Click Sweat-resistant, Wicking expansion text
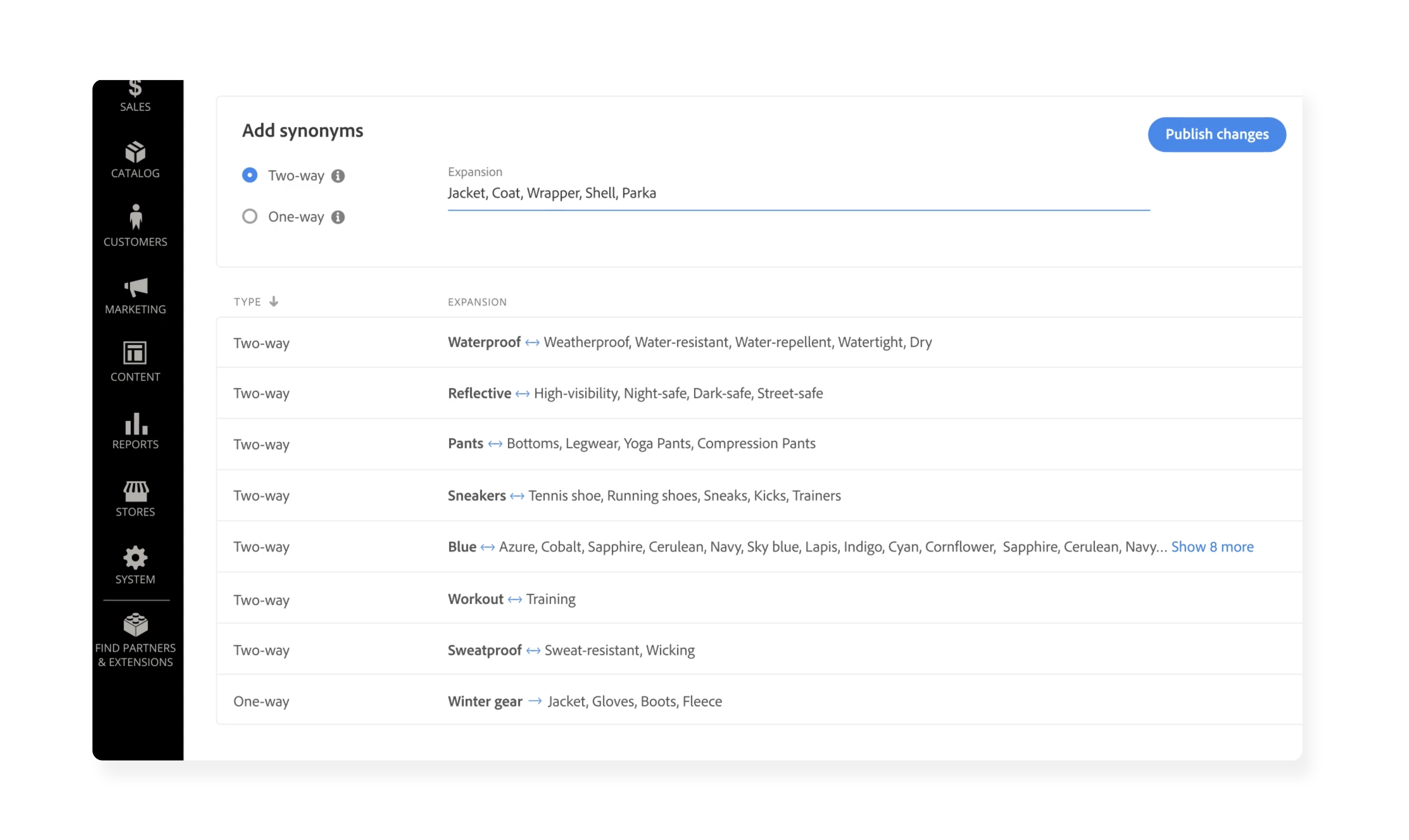The image size is (1409, 840). click(x=620, y=650)
